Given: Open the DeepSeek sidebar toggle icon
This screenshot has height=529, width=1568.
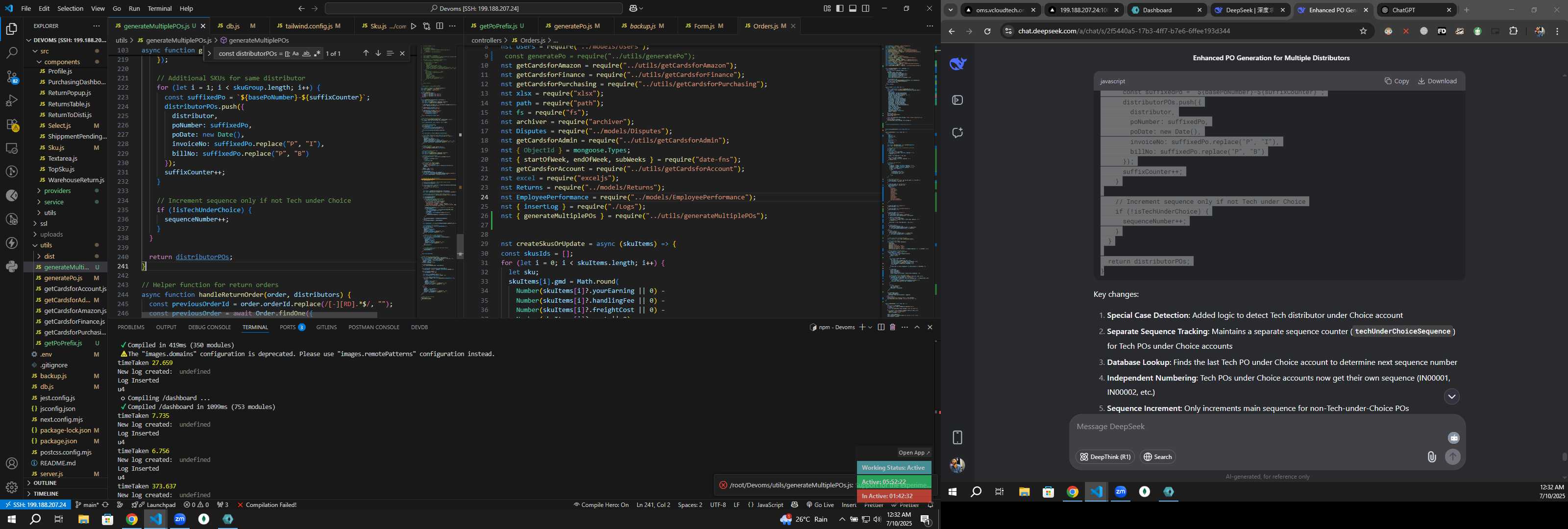Looking at the screenshot, I should pos(957,100).
